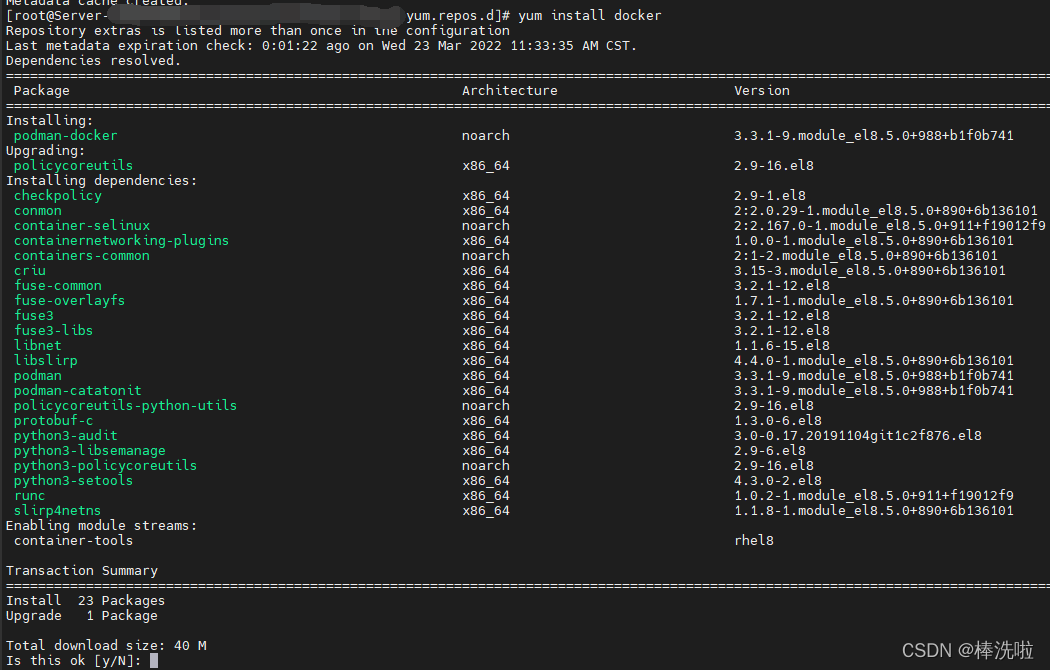Select python3-setools package entry
This screenshot has width=1050, height=670.
73,481
